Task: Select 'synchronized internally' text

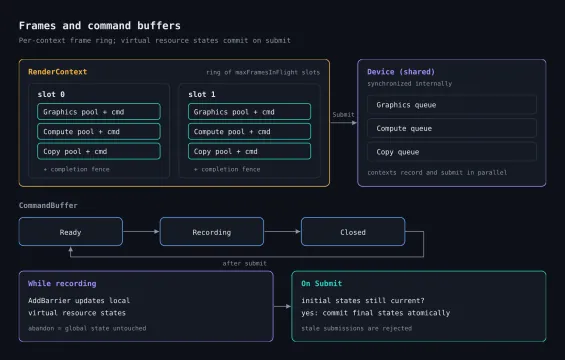Action: tap(410, 84)
